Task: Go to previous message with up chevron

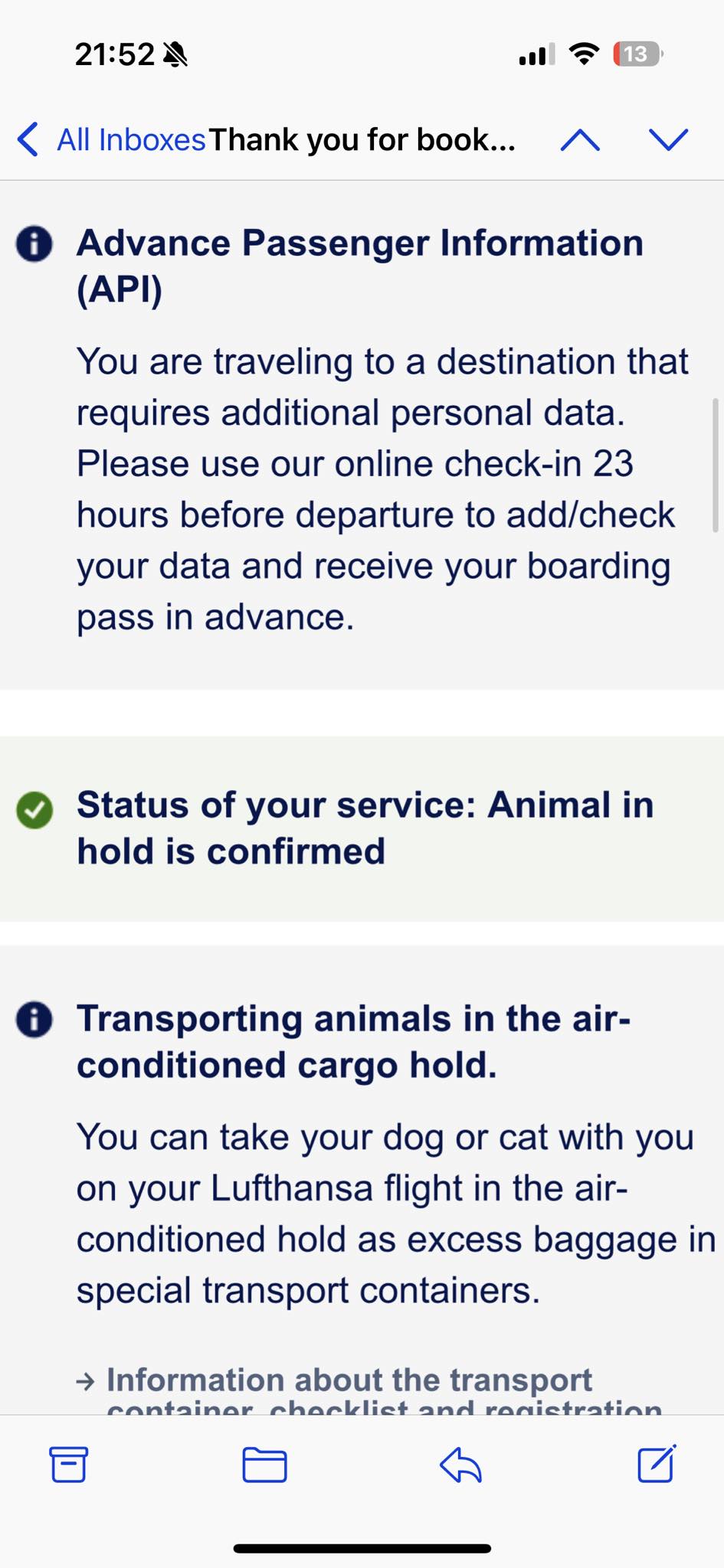Action: (x=580, y=140)
